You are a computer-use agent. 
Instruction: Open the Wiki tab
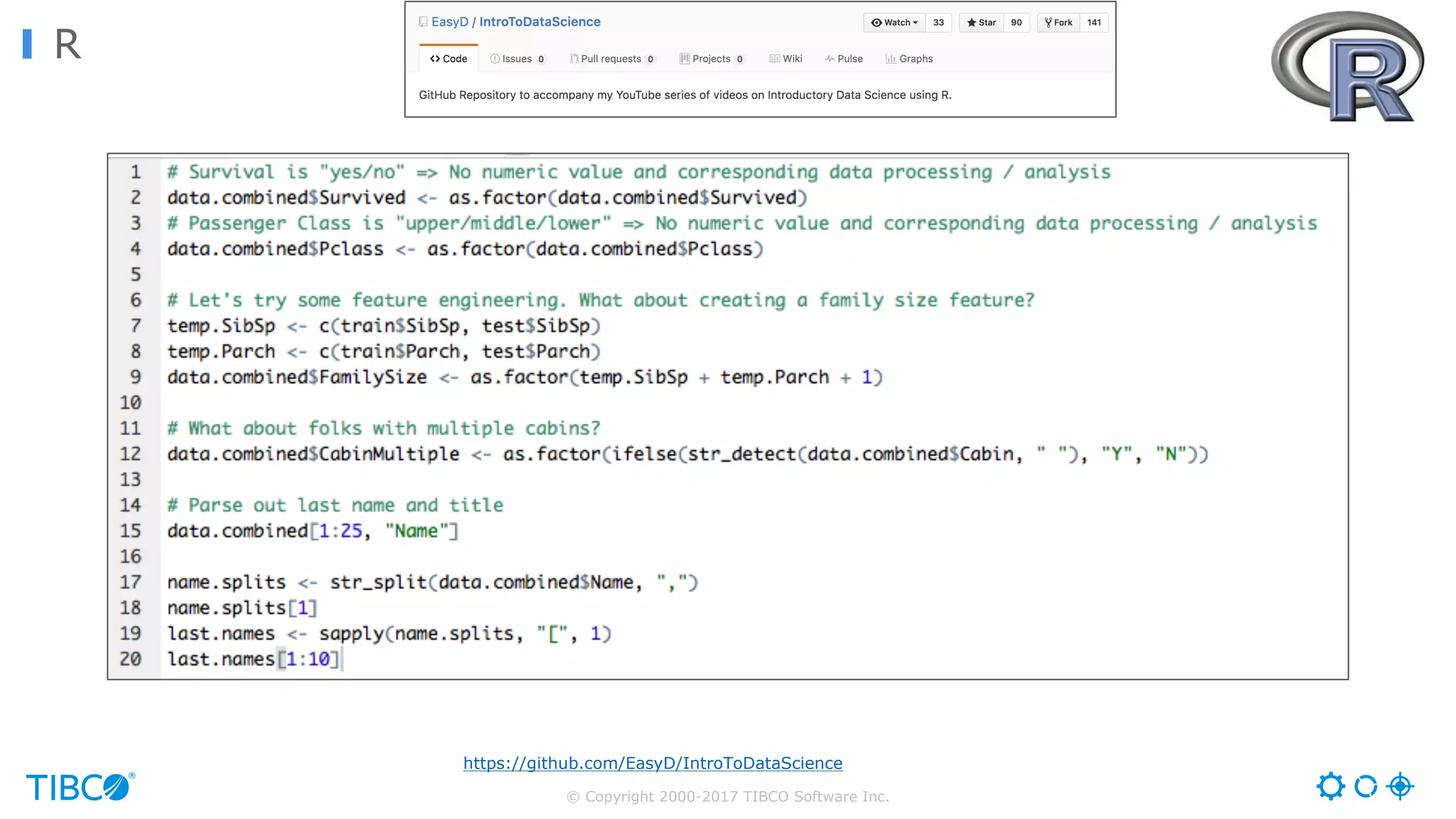pos(786,59)
